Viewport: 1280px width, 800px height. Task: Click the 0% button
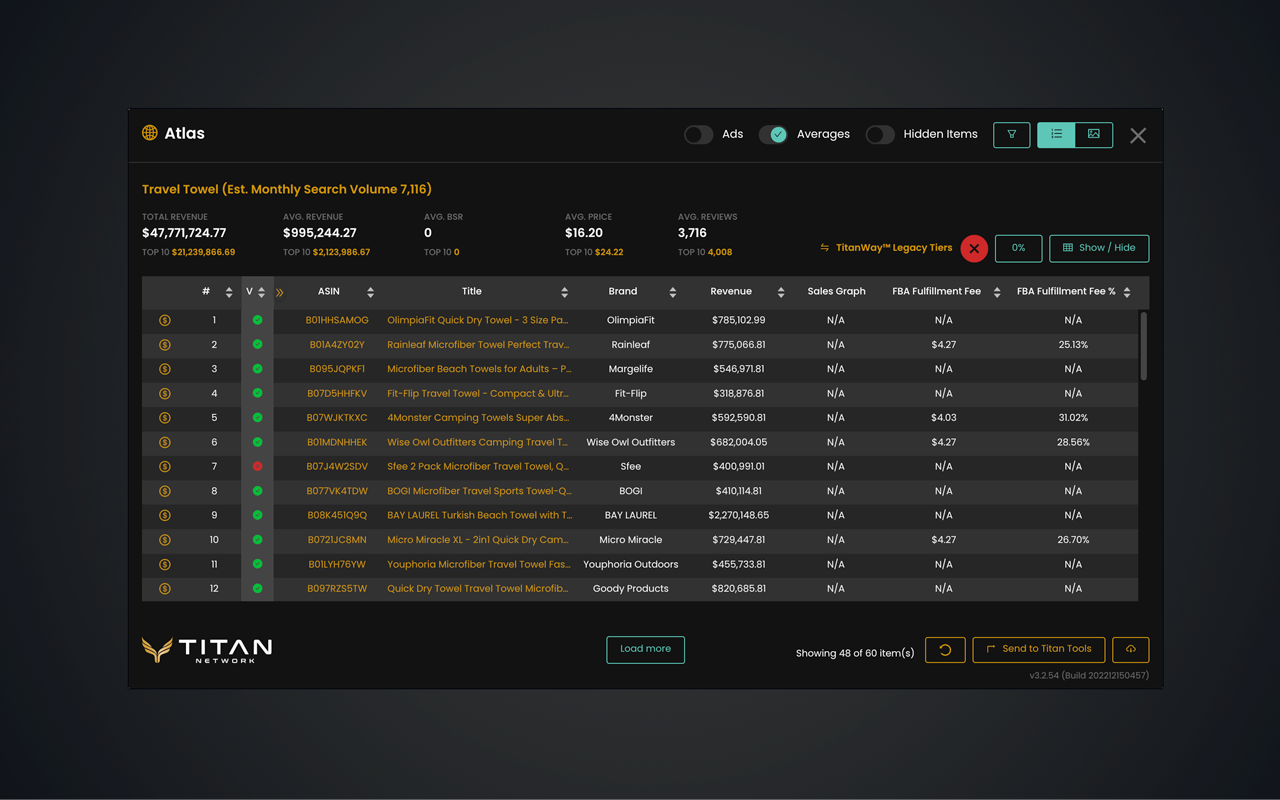1018,248
